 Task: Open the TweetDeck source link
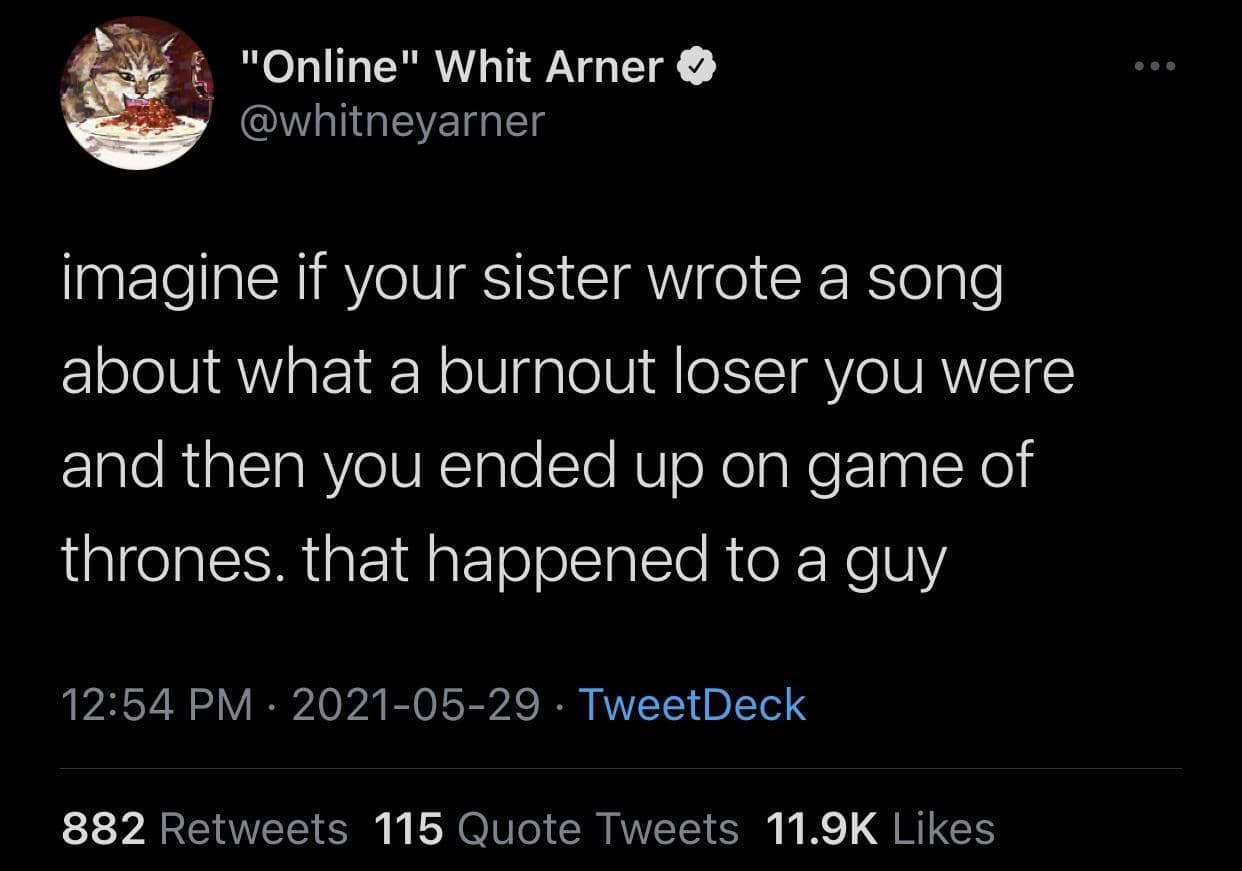[692, 704]
